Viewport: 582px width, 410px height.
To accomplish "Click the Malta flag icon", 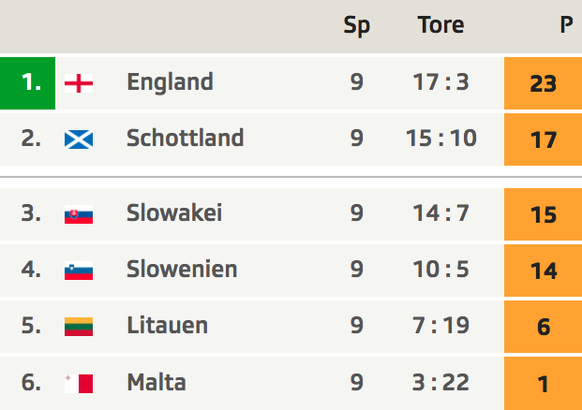I will [x=79, y=383].
